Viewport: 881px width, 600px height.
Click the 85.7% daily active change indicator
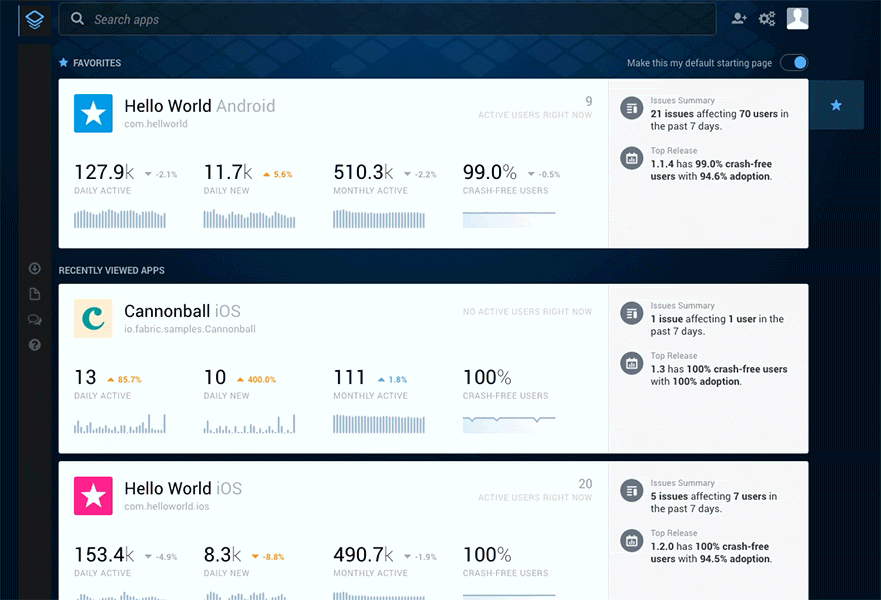(x=124, y=380)
